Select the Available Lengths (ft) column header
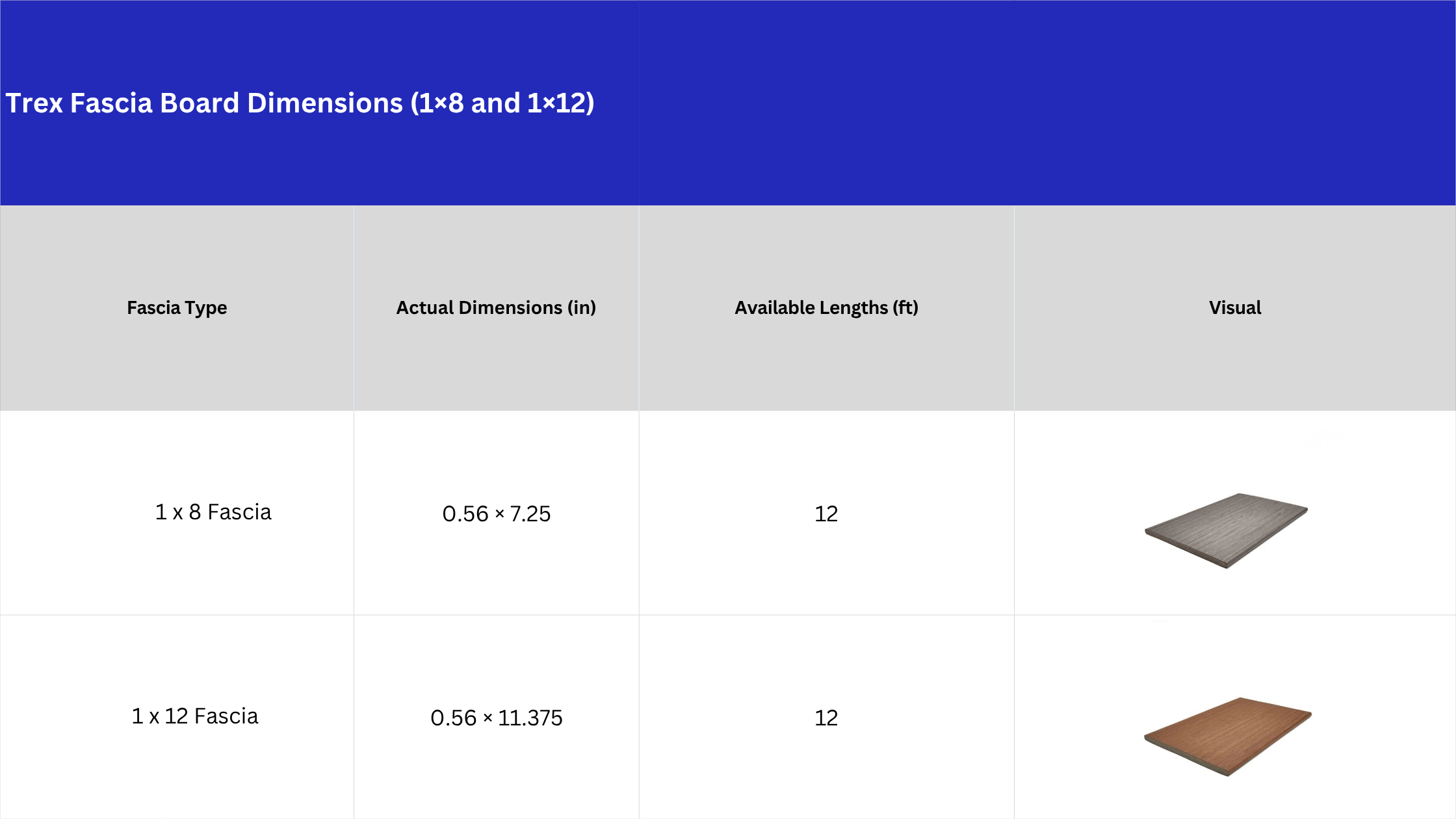Image resolution: width=1456 pixels, height=819 pixels. 826,307
